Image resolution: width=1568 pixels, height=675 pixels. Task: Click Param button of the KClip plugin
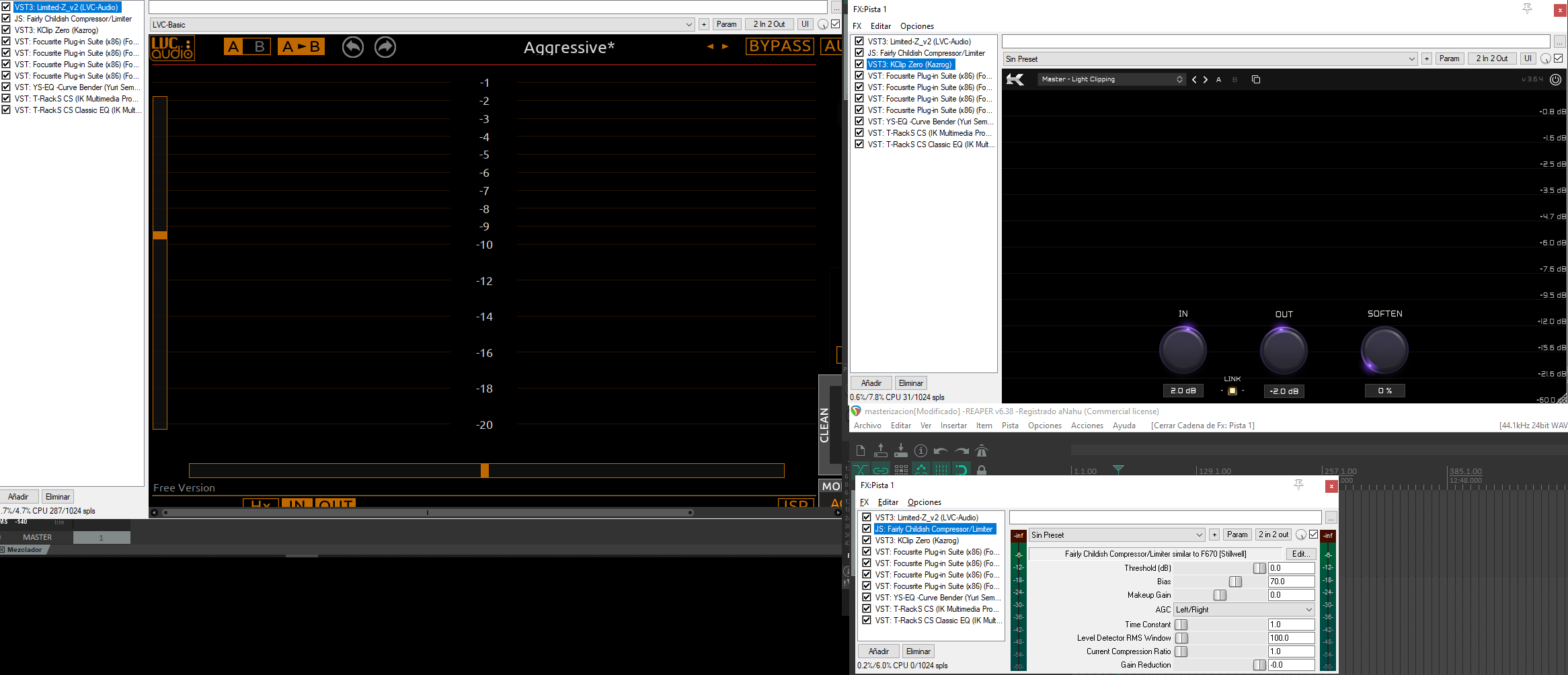[x=1449, y=58]
